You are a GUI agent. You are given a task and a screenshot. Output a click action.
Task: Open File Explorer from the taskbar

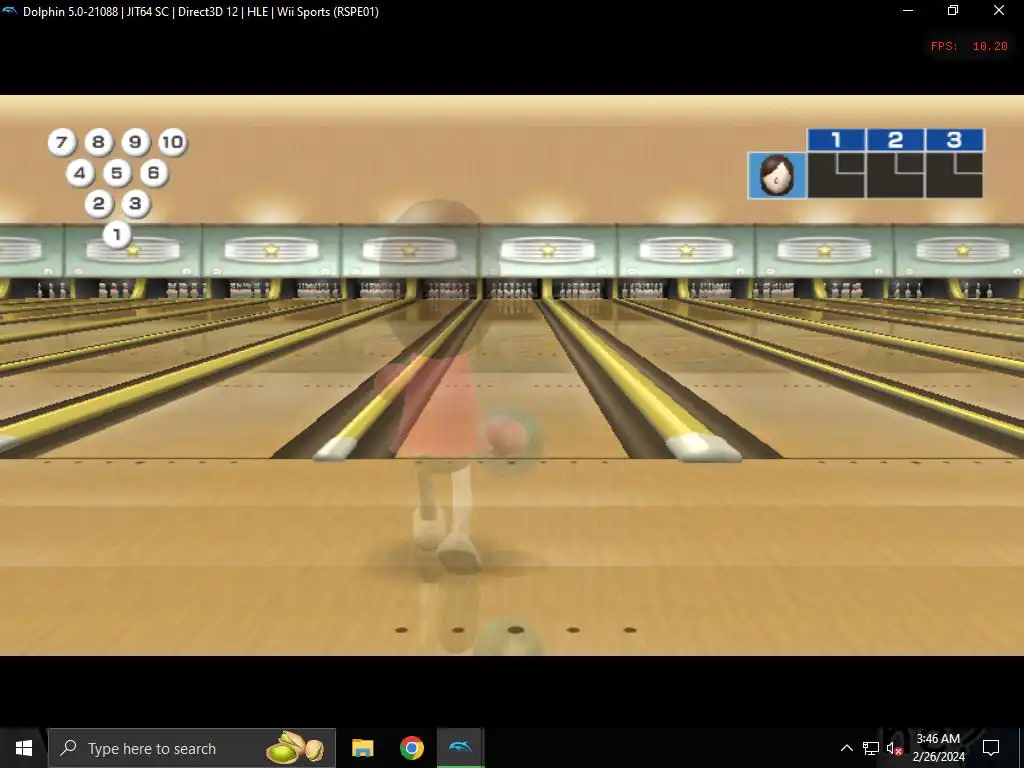tap(362, 748)
